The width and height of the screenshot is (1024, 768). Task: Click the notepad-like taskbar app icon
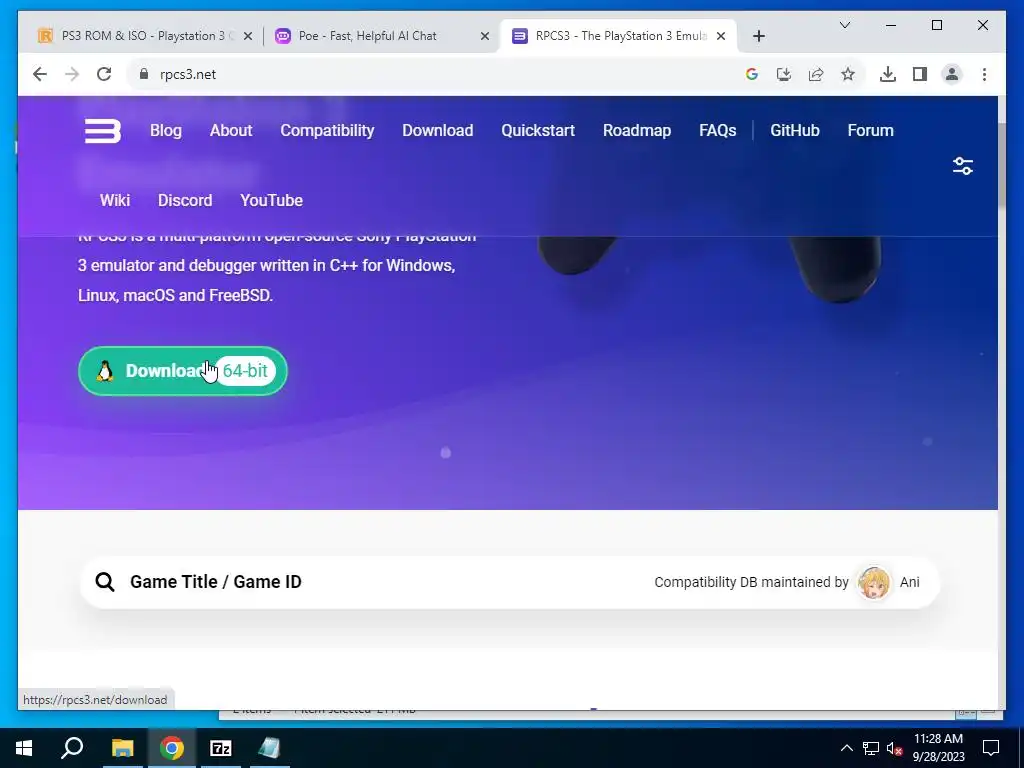coord(269,748)
